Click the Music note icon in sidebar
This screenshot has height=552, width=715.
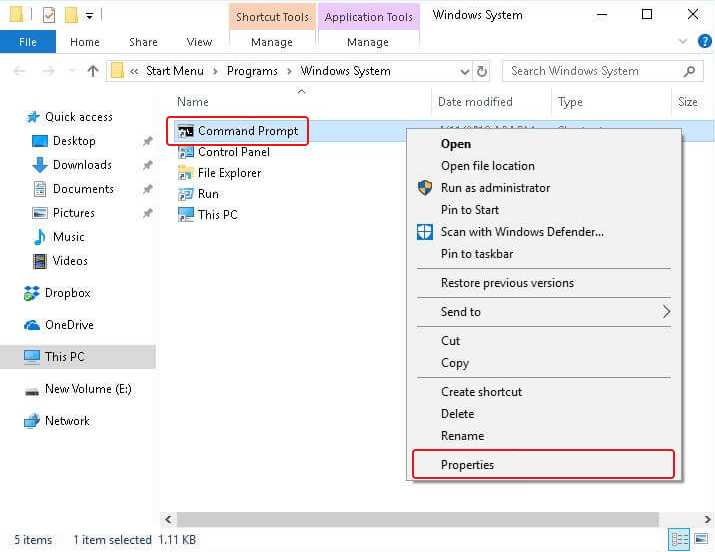point(40,237)
